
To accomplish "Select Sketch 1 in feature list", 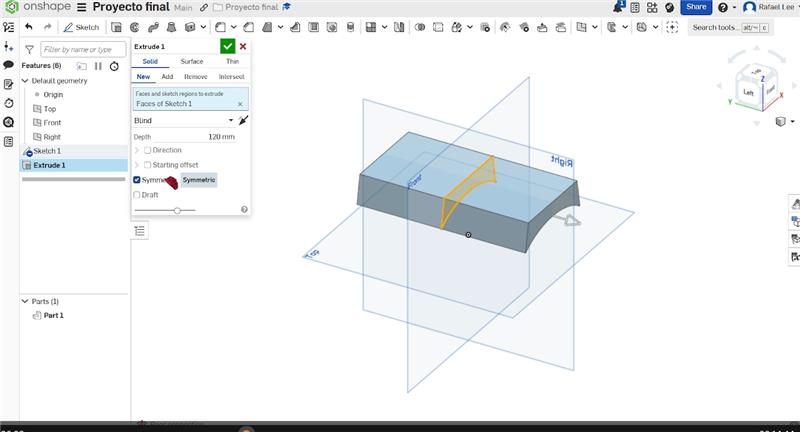I will click(x=47, y=151).
